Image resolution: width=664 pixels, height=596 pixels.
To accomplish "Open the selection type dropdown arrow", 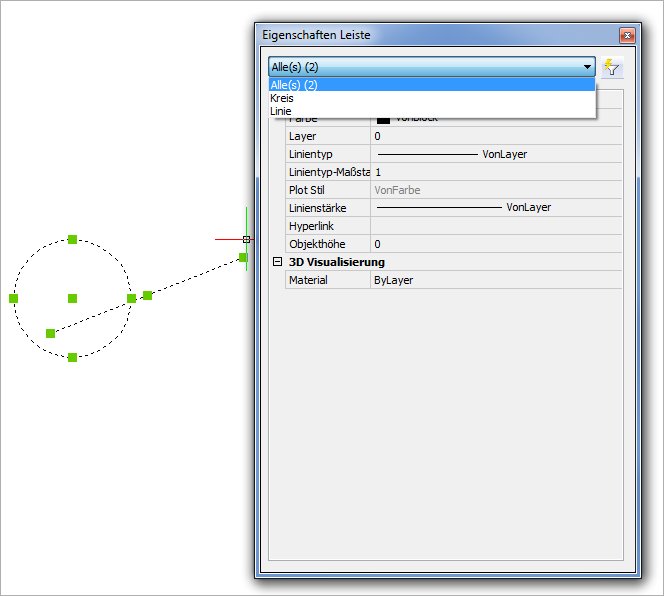I will point(586,67).
